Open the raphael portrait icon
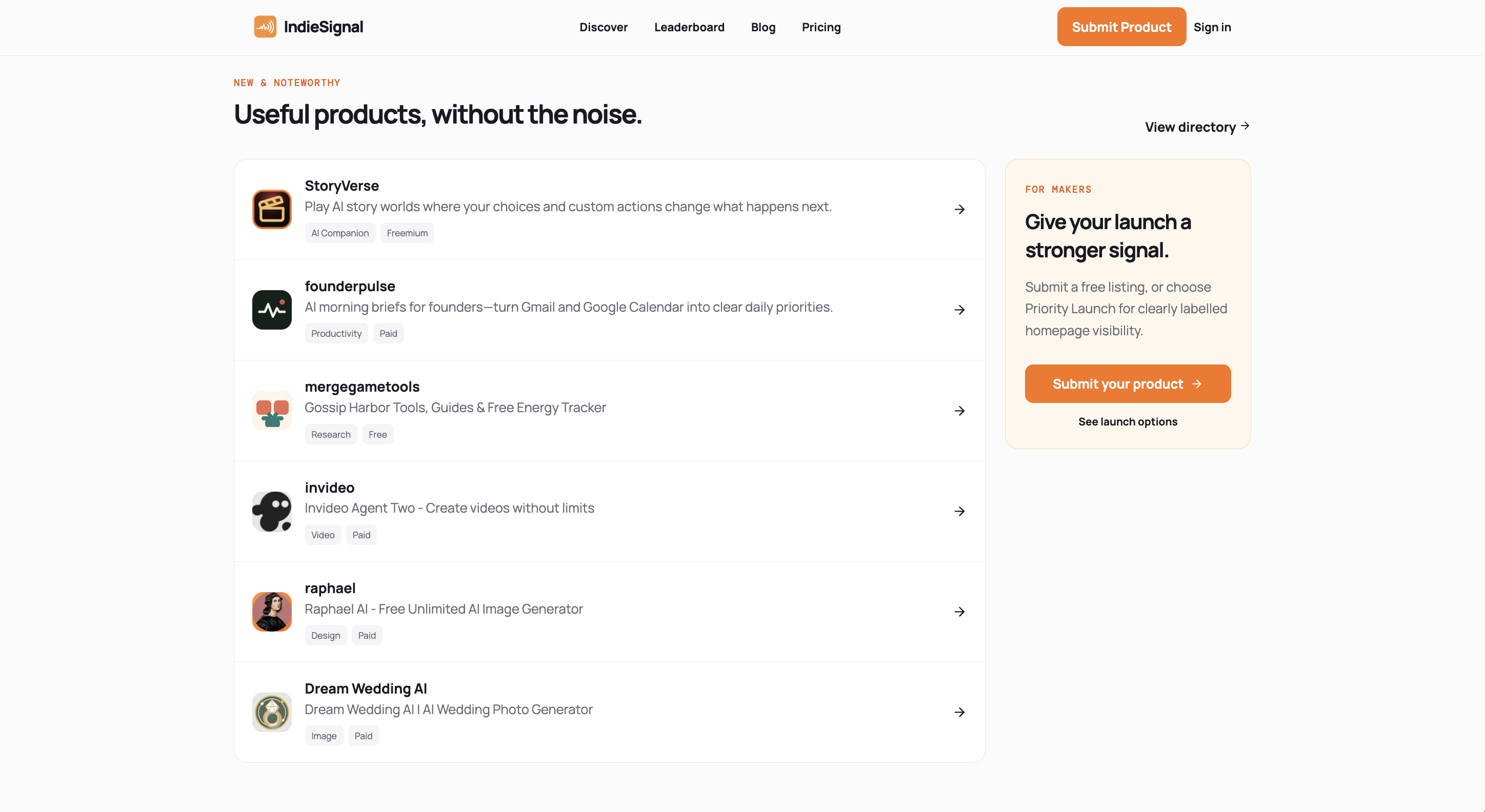Image resolution: width=1485 pixels, height=812 pixels. click(x=272, y=612)
